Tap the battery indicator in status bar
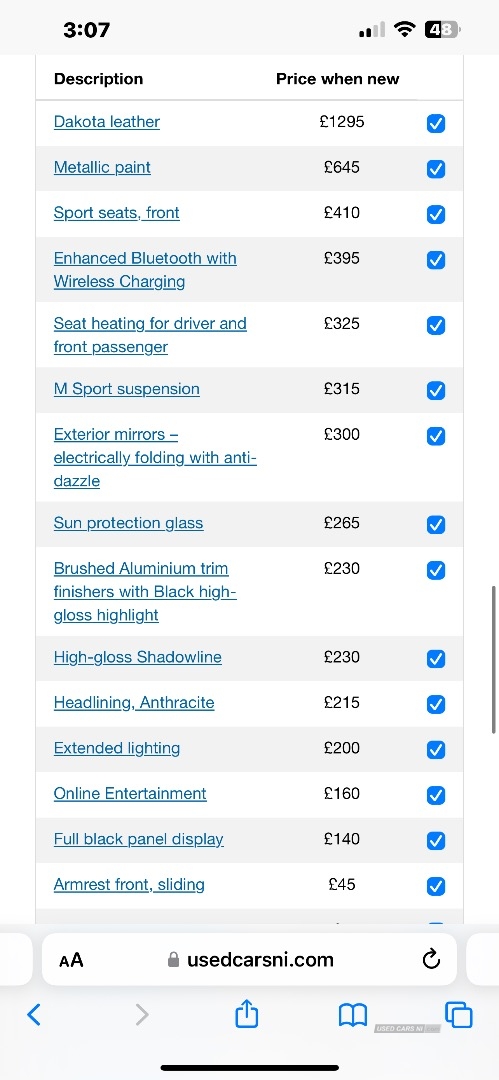This screenshot has width=499, height=1080. (442, 29)
